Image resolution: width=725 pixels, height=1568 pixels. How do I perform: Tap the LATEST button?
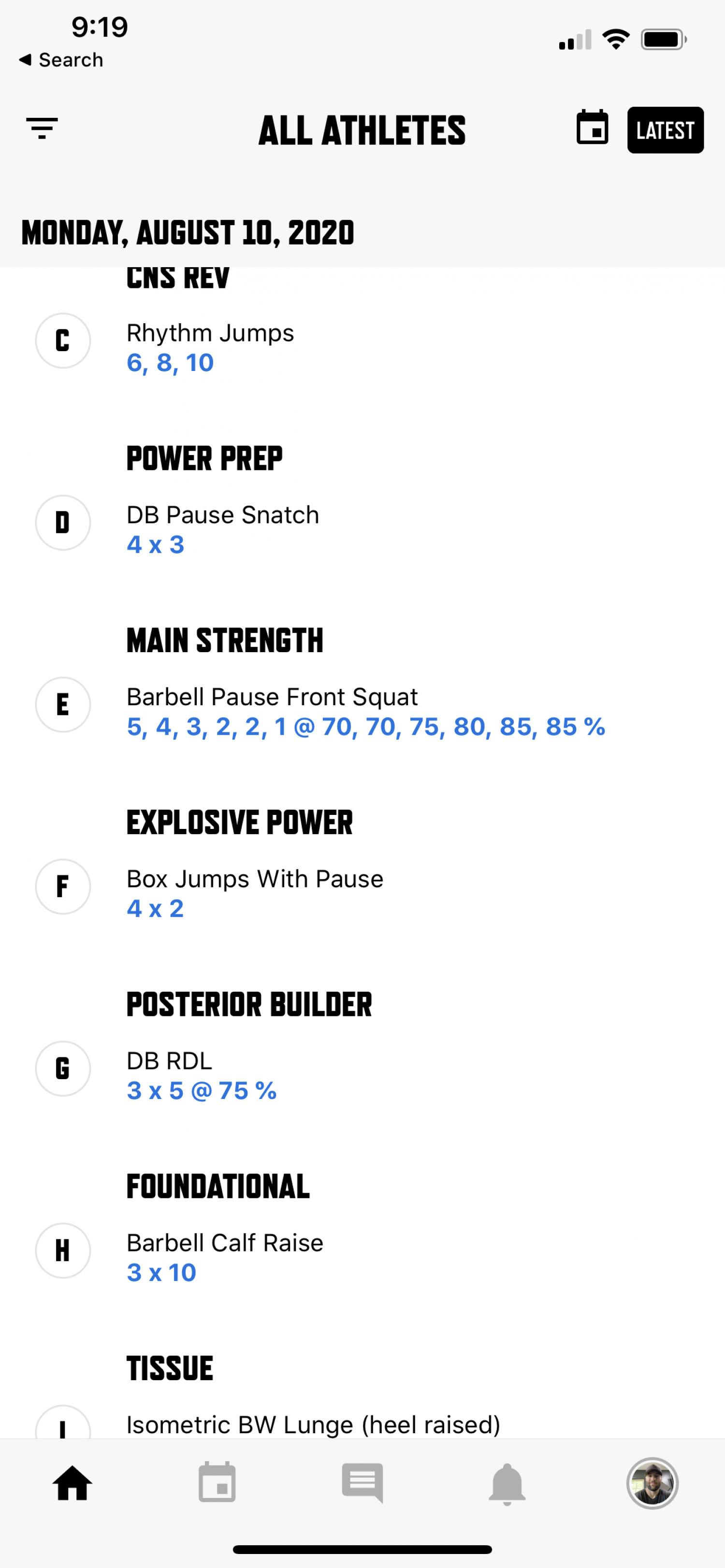pos(665,129)
